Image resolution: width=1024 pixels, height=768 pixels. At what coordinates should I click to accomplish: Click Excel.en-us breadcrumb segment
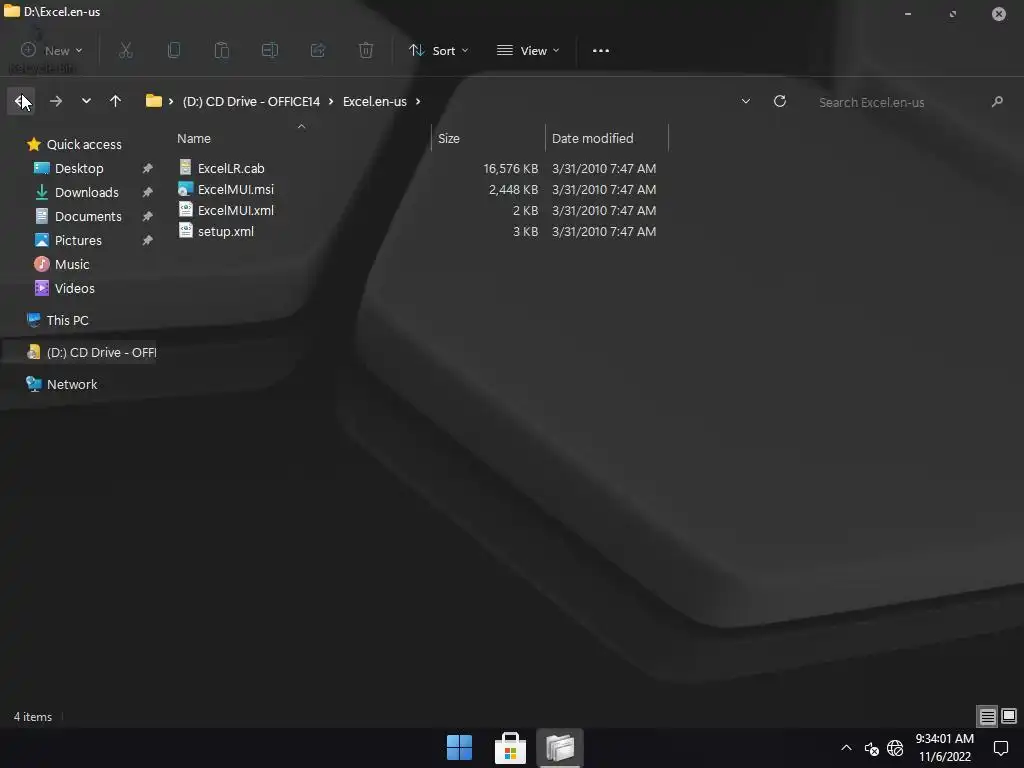(x=375, y=101)
